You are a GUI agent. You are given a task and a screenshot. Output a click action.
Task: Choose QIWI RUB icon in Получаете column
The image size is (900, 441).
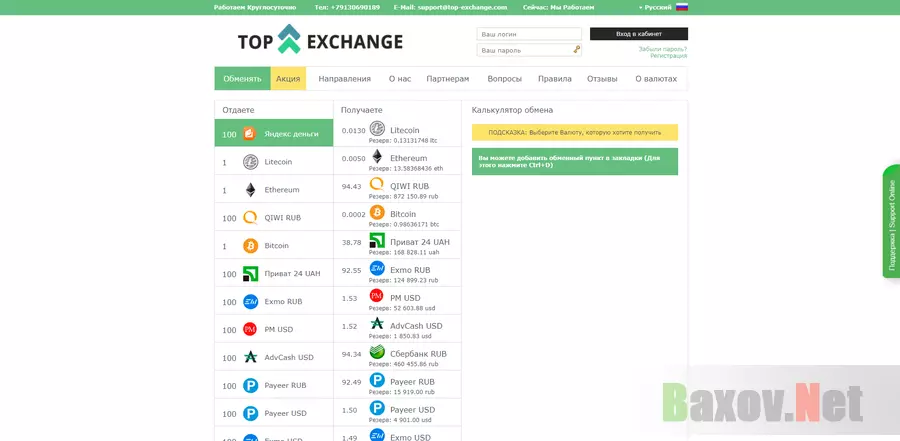377,184
